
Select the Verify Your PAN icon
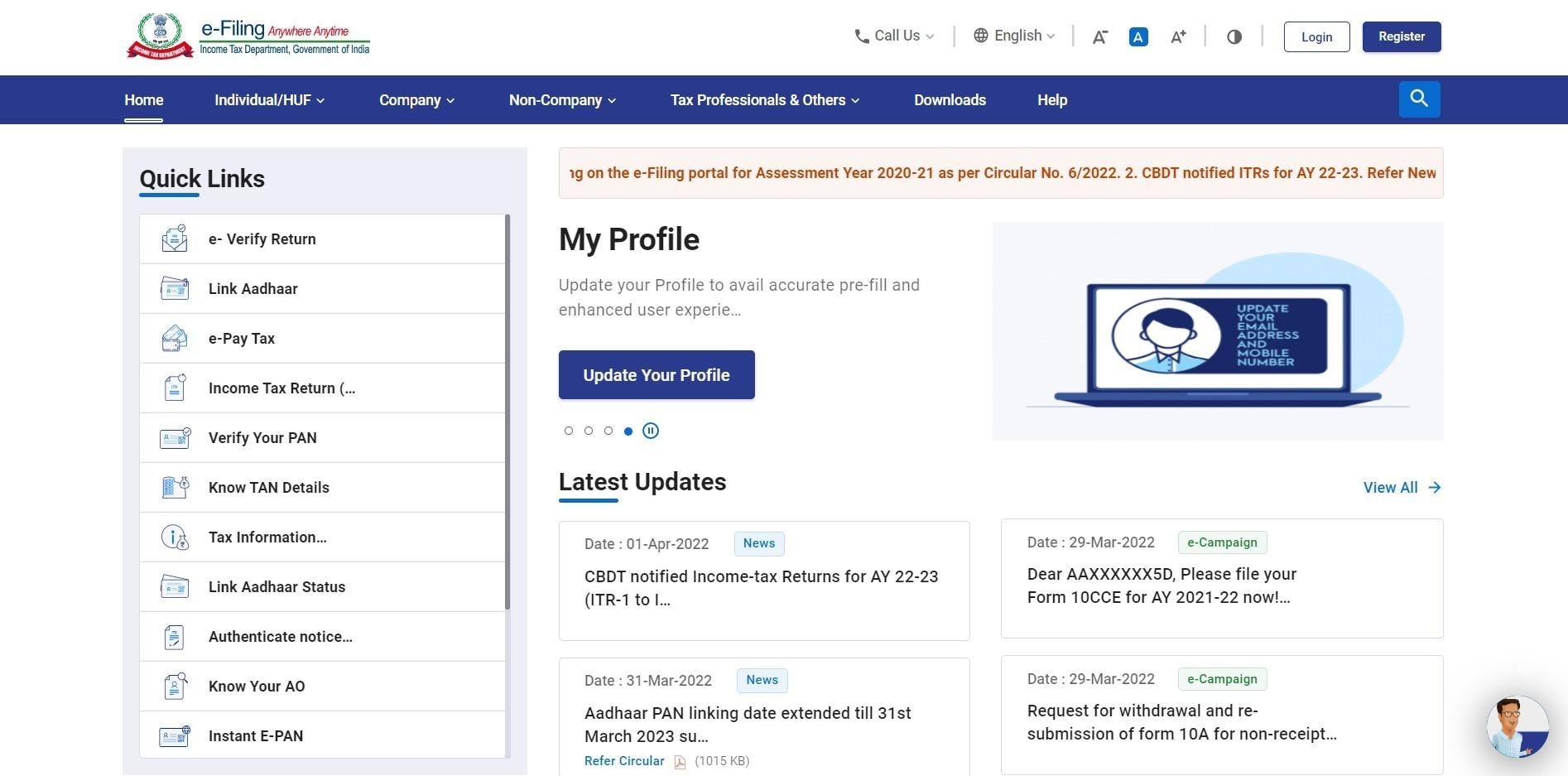click(174, 437)
